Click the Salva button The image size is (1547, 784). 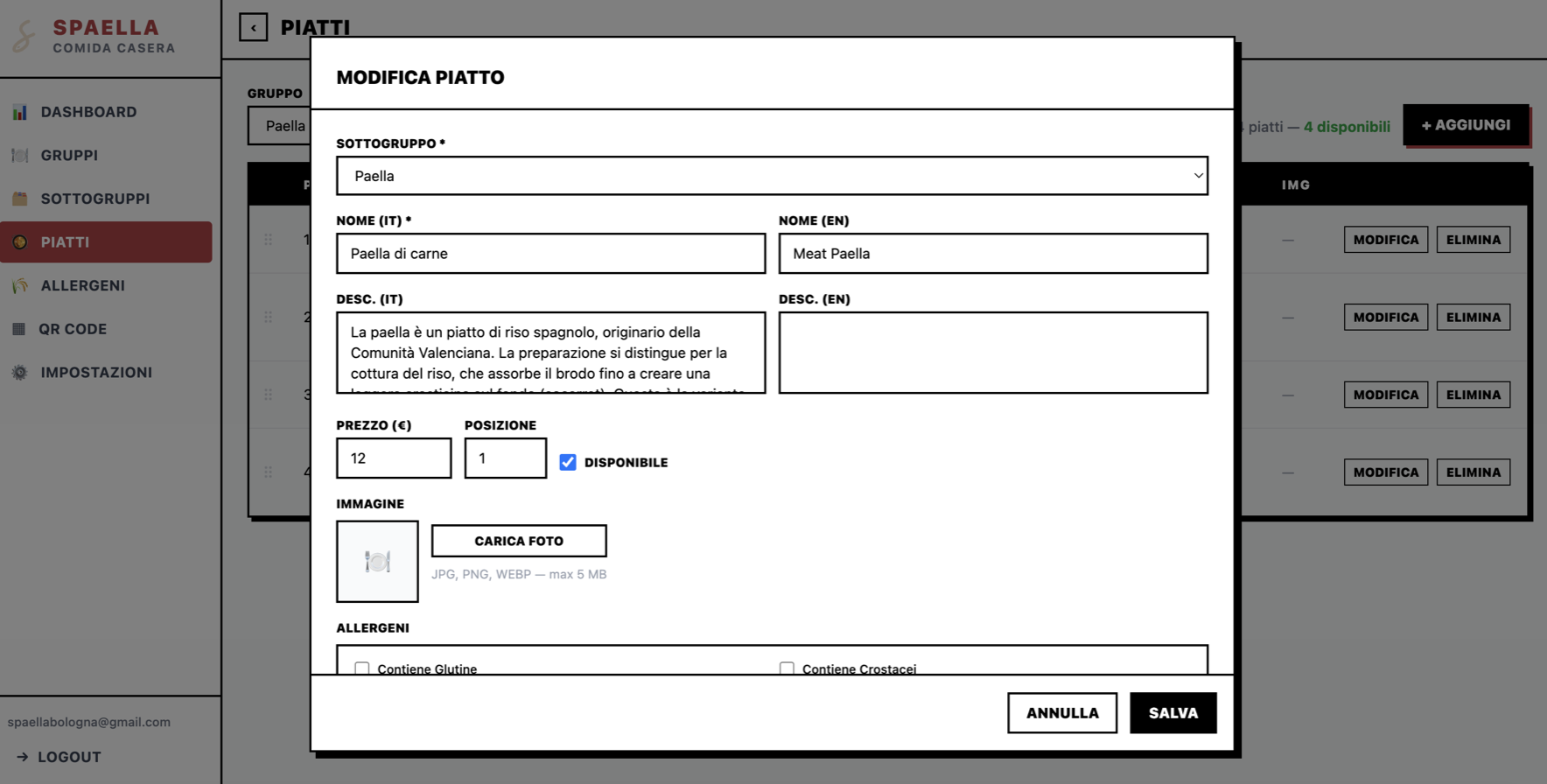1172,713
